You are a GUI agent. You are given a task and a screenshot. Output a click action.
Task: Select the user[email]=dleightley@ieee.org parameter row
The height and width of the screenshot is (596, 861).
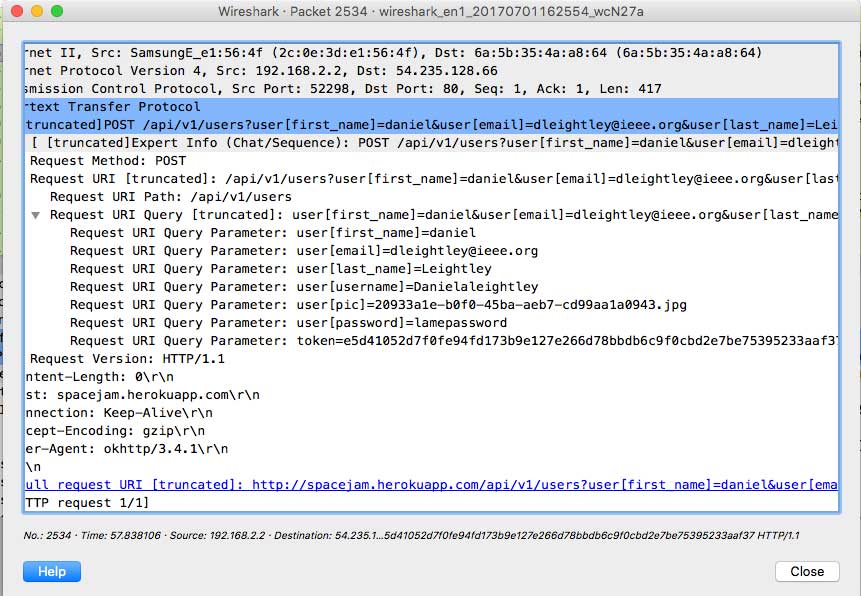[432, 251]
